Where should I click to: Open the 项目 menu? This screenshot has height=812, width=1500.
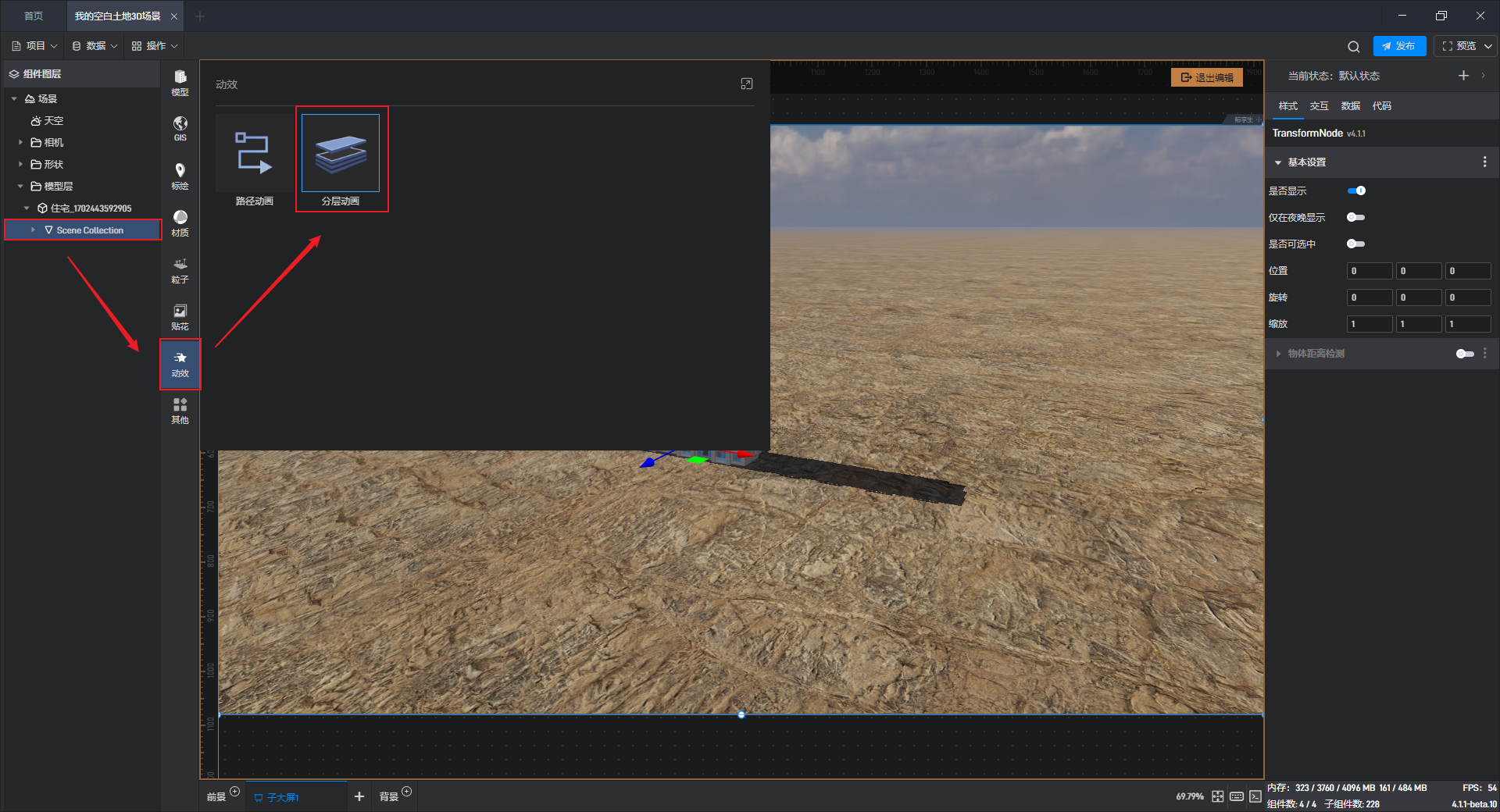(34, 46)
